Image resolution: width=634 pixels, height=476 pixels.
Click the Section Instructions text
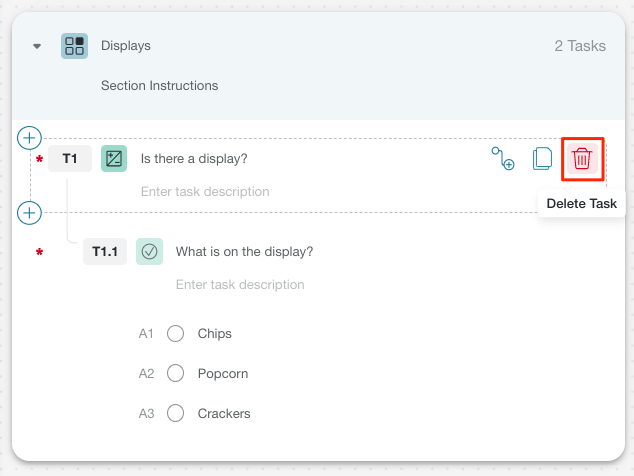click(160, 85)
